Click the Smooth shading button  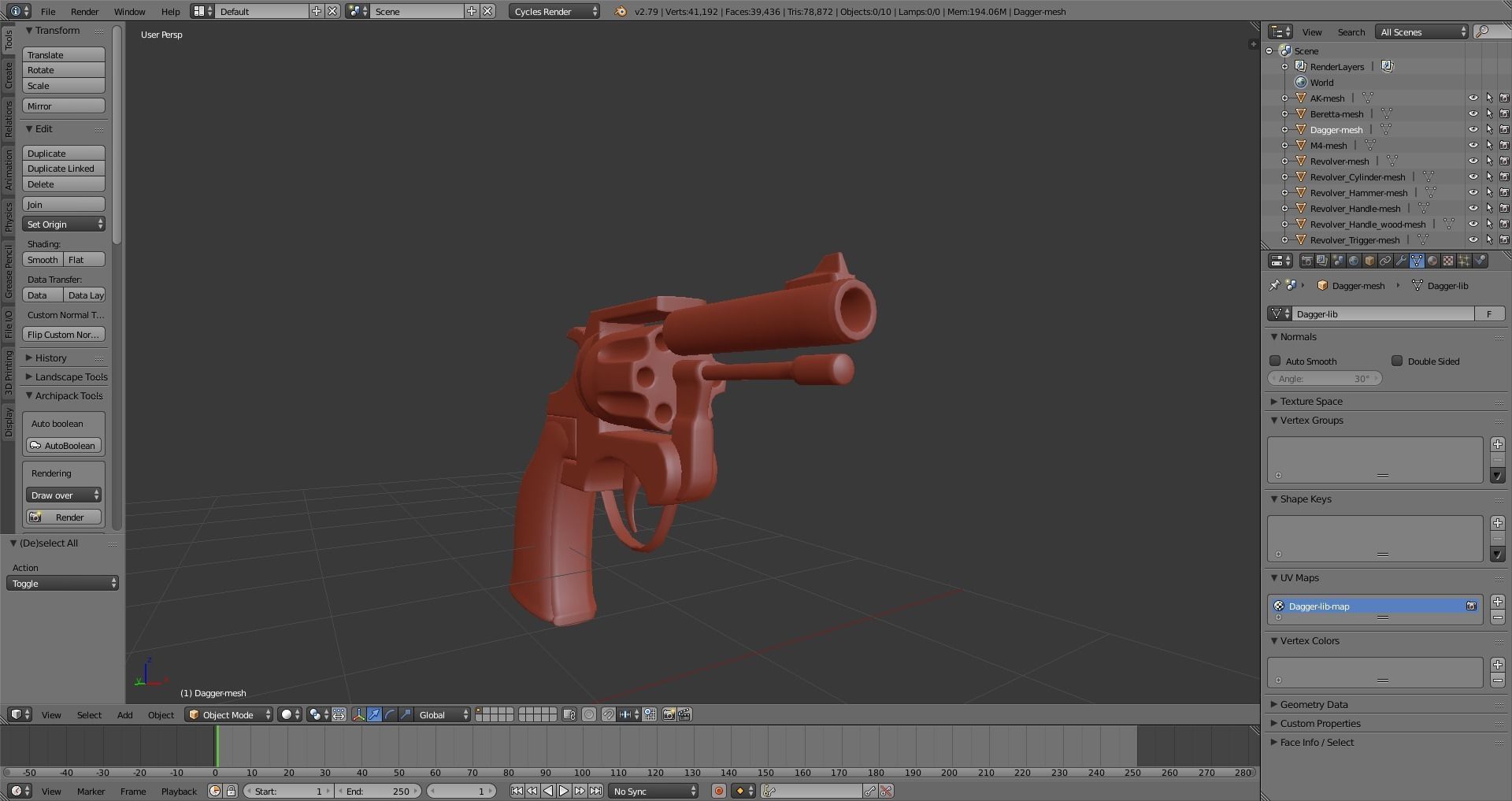[43, 259]
